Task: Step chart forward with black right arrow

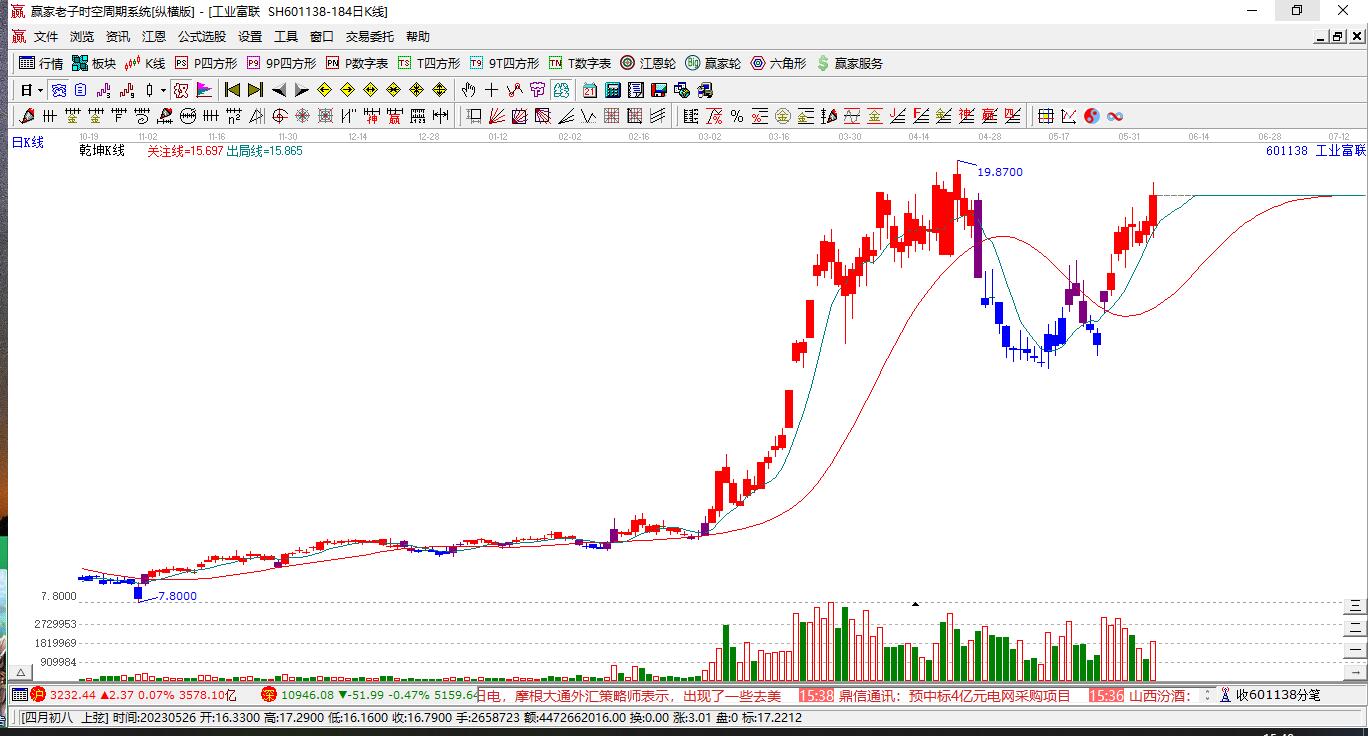Action: (302, 90)
